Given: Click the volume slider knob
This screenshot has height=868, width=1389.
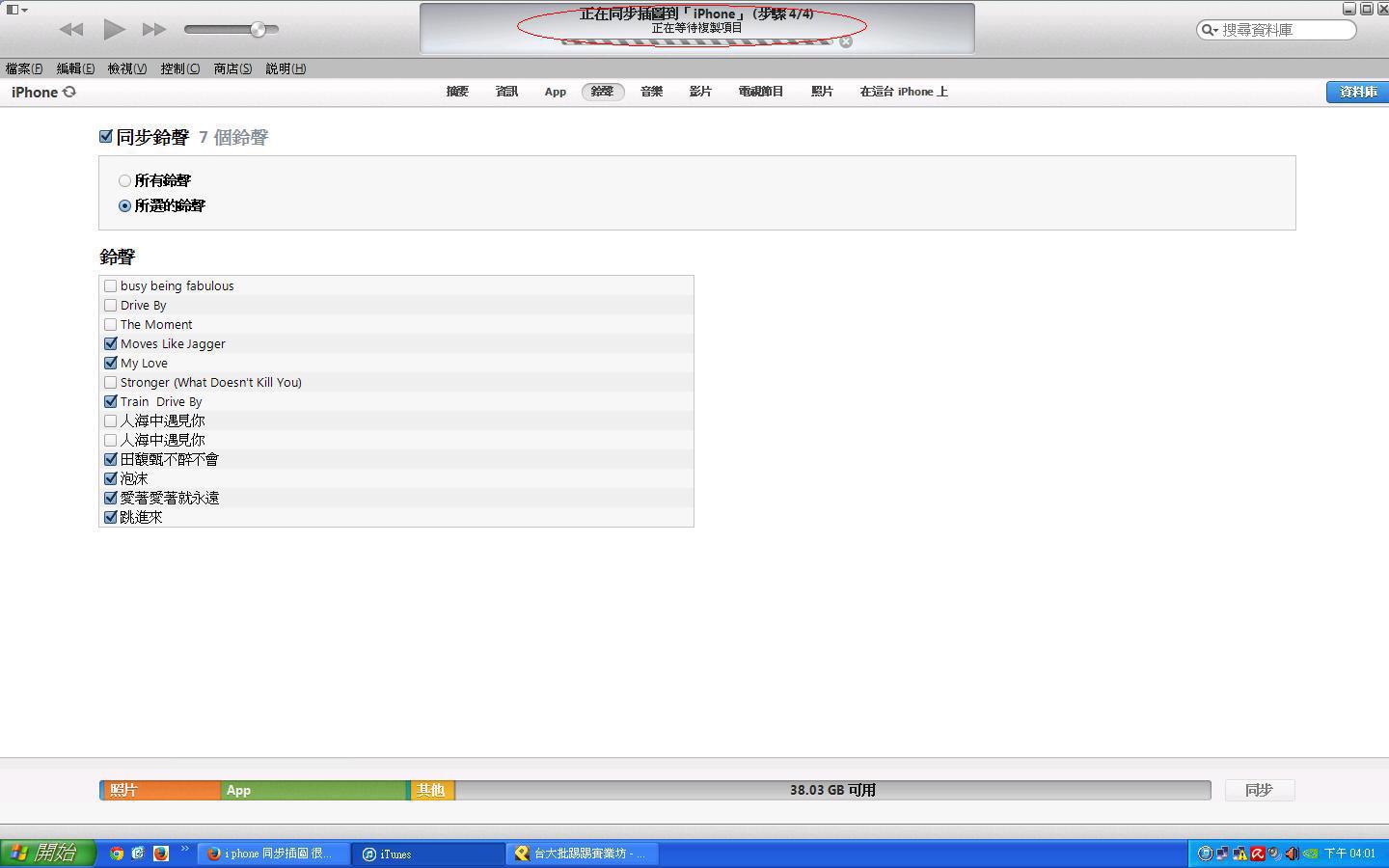Looking at the screenshot, I should point(258,30).
